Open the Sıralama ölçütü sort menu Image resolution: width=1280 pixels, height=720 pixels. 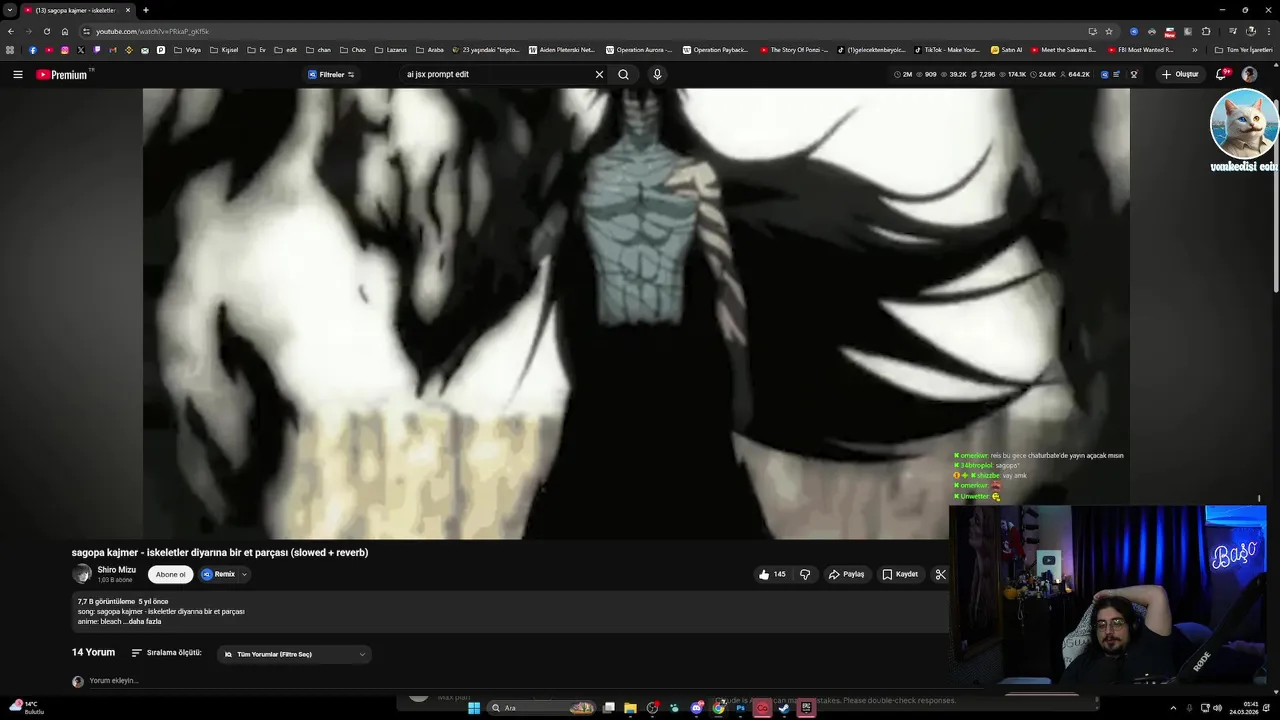(166, 653)
